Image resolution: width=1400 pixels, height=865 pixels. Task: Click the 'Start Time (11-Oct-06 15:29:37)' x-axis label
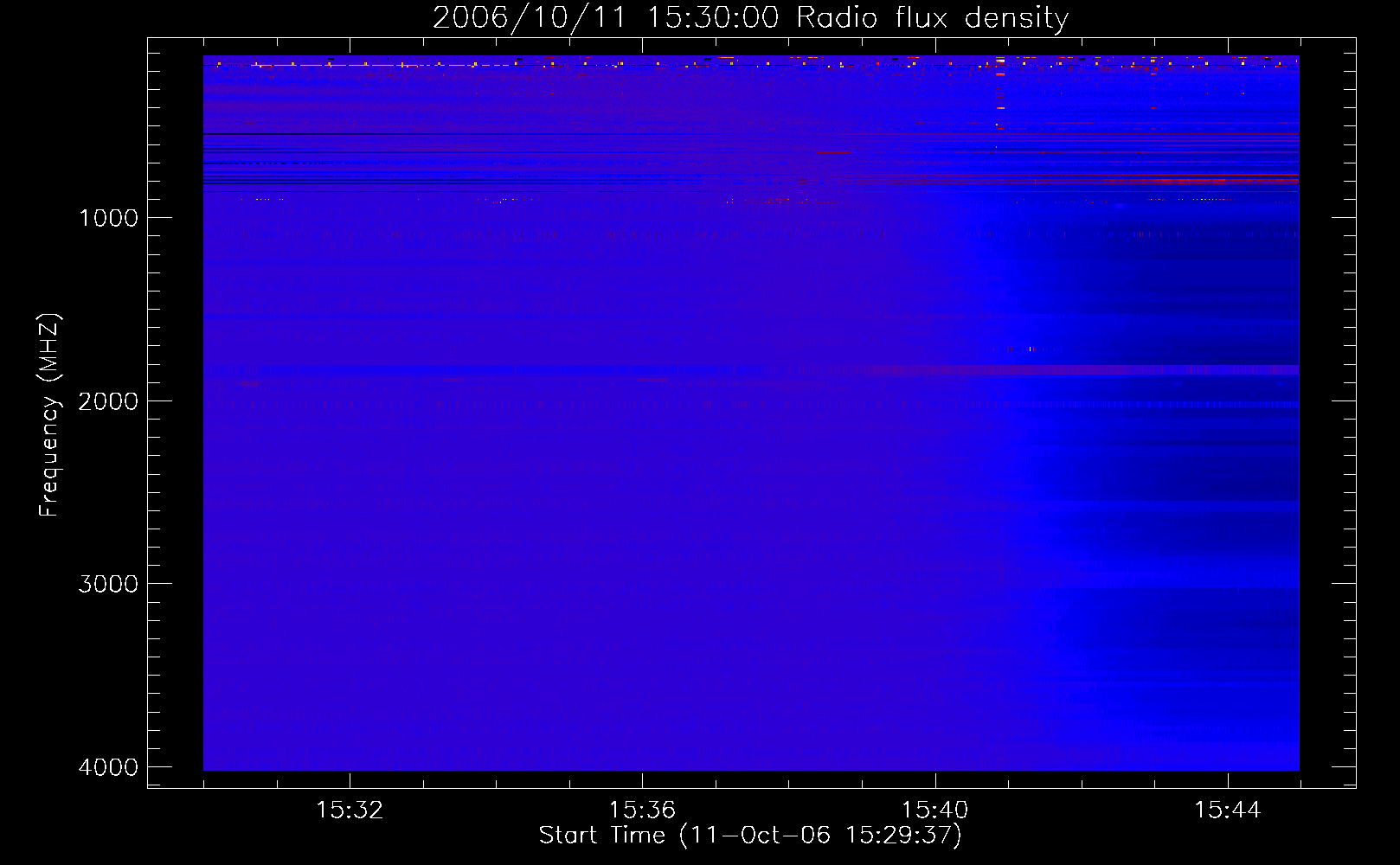(750, 835)
